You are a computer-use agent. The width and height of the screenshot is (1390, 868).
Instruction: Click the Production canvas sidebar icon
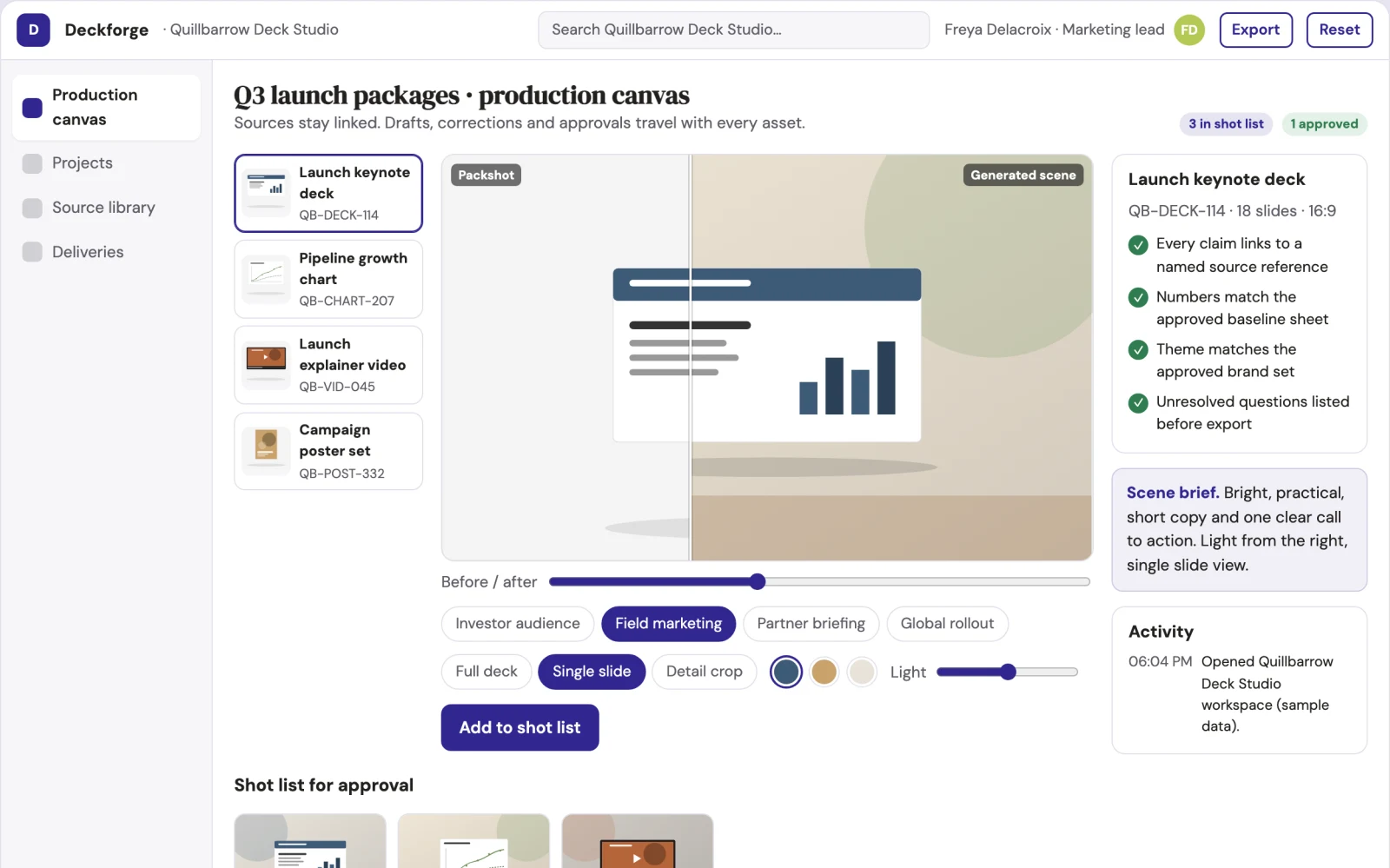point(32,108)
